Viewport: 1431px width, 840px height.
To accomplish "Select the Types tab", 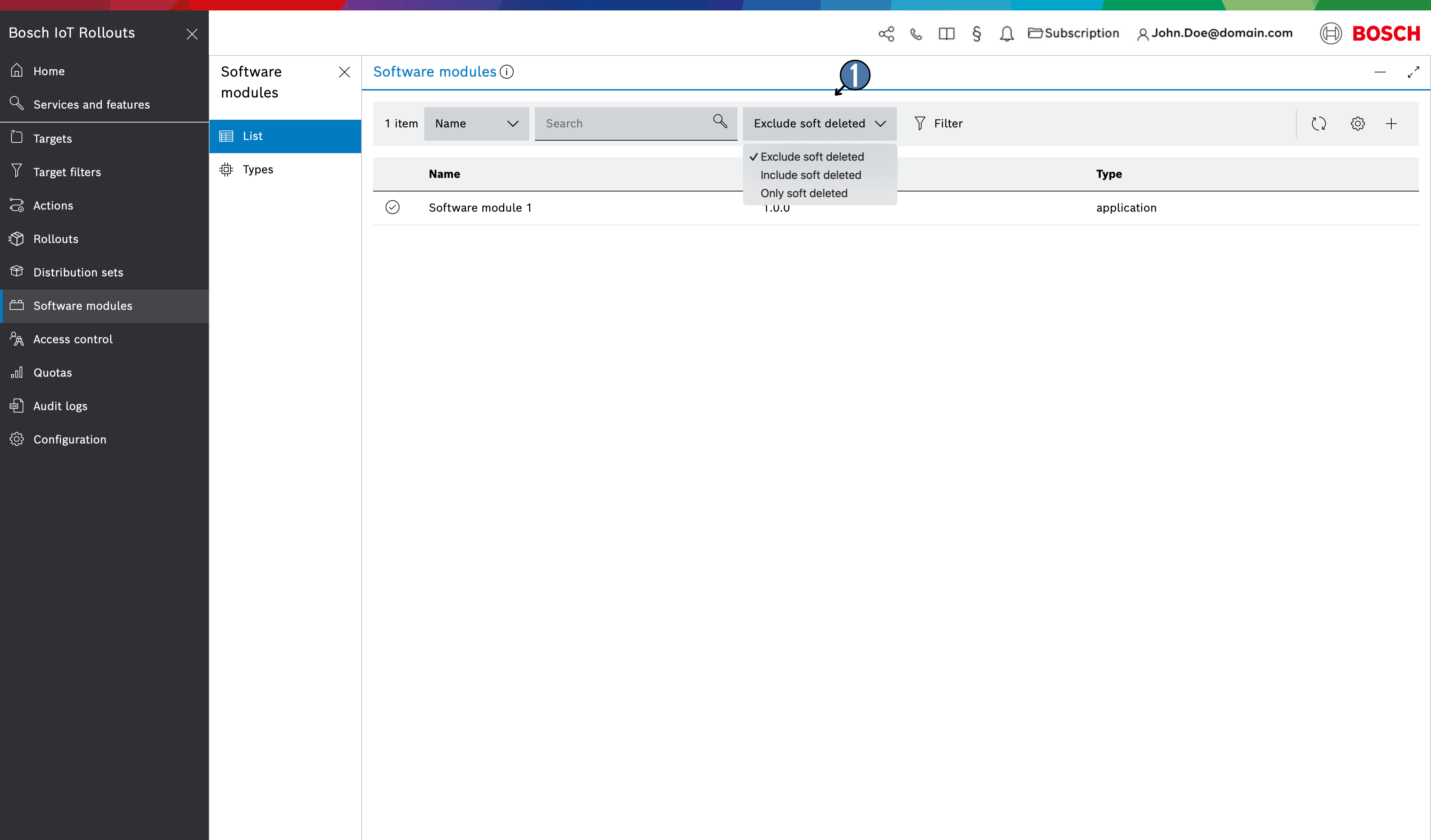I will 285,170.
